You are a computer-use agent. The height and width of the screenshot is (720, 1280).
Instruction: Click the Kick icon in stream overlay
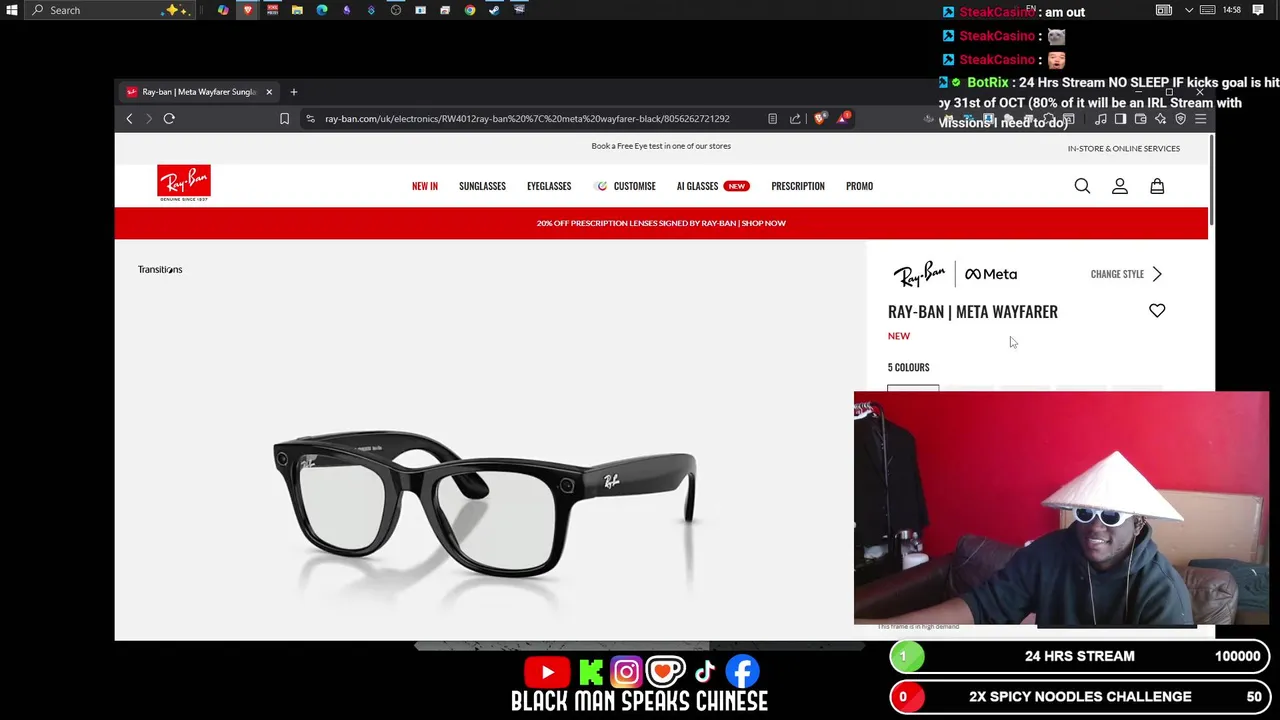[x=591, y=672]
